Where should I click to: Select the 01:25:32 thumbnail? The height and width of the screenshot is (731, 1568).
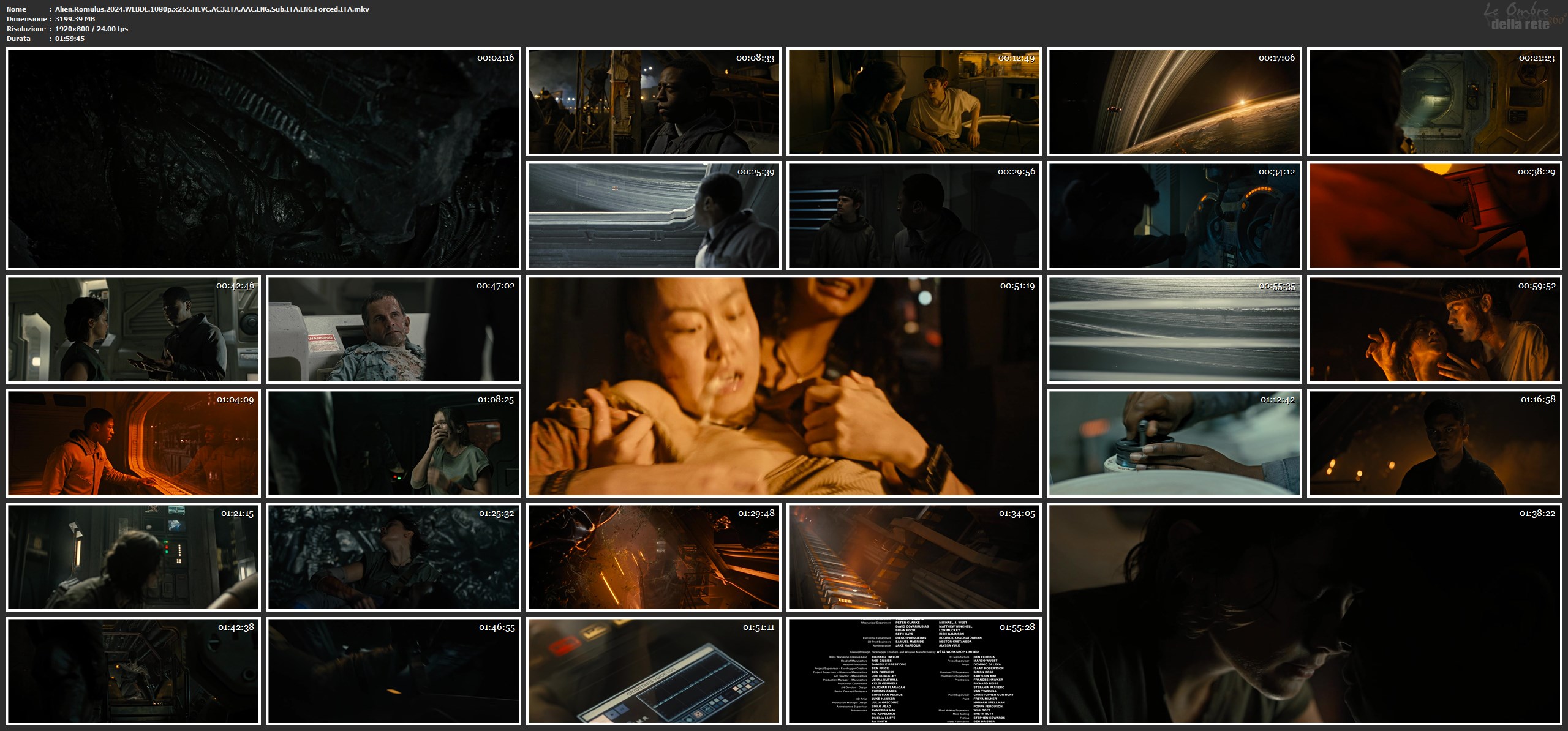click(393, 557)
